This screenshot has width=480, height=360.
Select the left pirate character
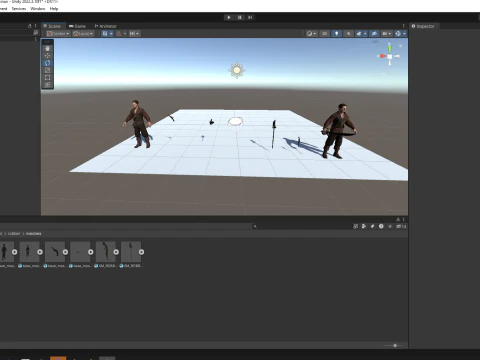tap(138, 124)
